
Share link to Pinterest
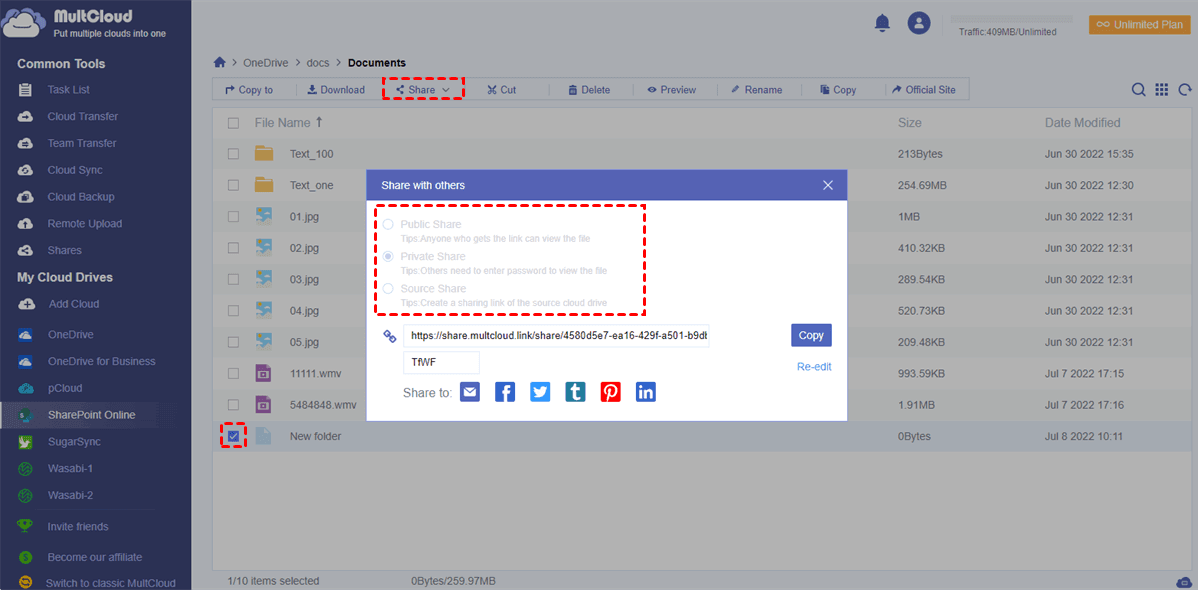click(x=610, y=392)
